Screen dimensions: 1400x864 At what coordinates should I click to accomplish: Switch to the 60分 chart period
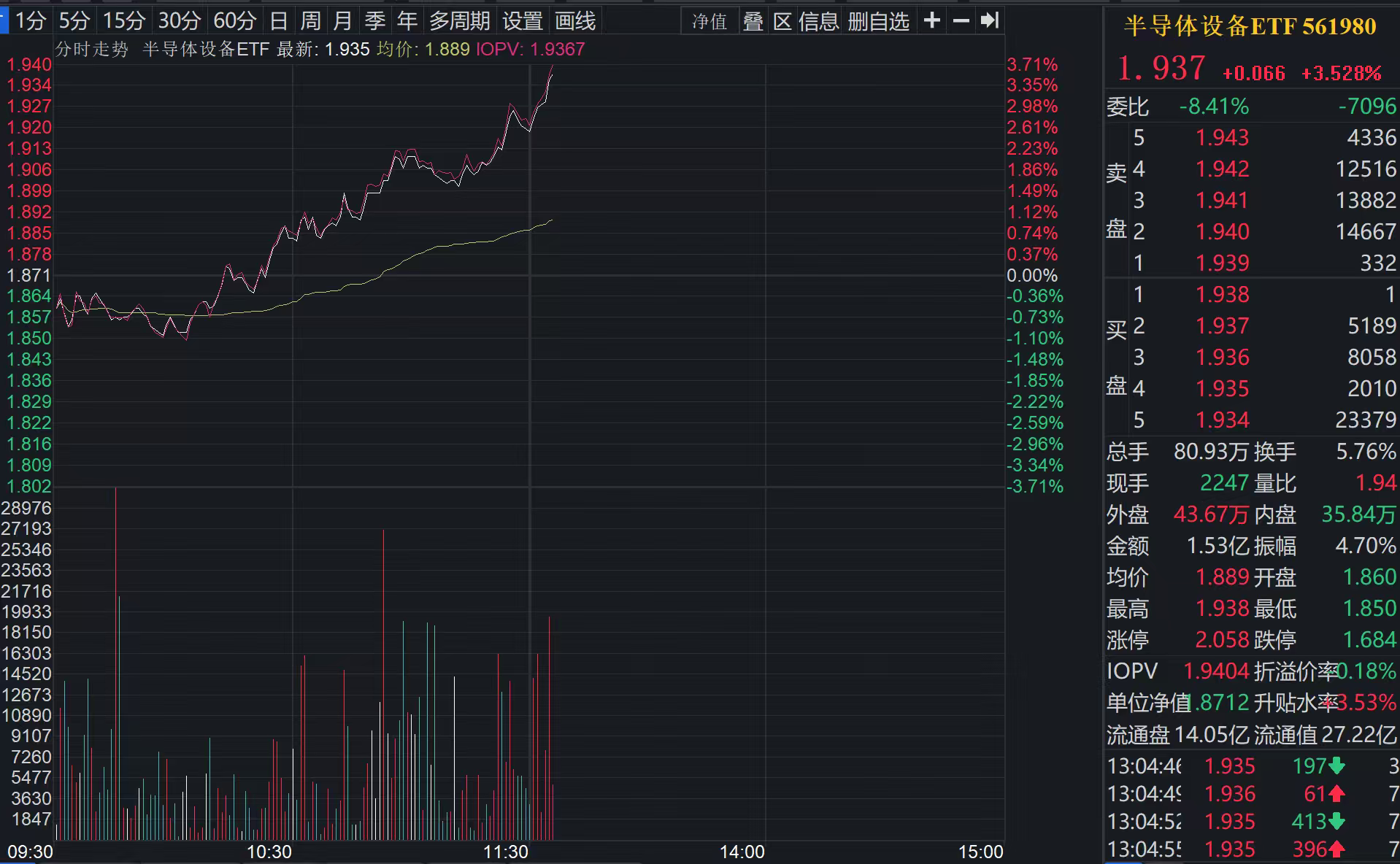(x=234, y=21)
